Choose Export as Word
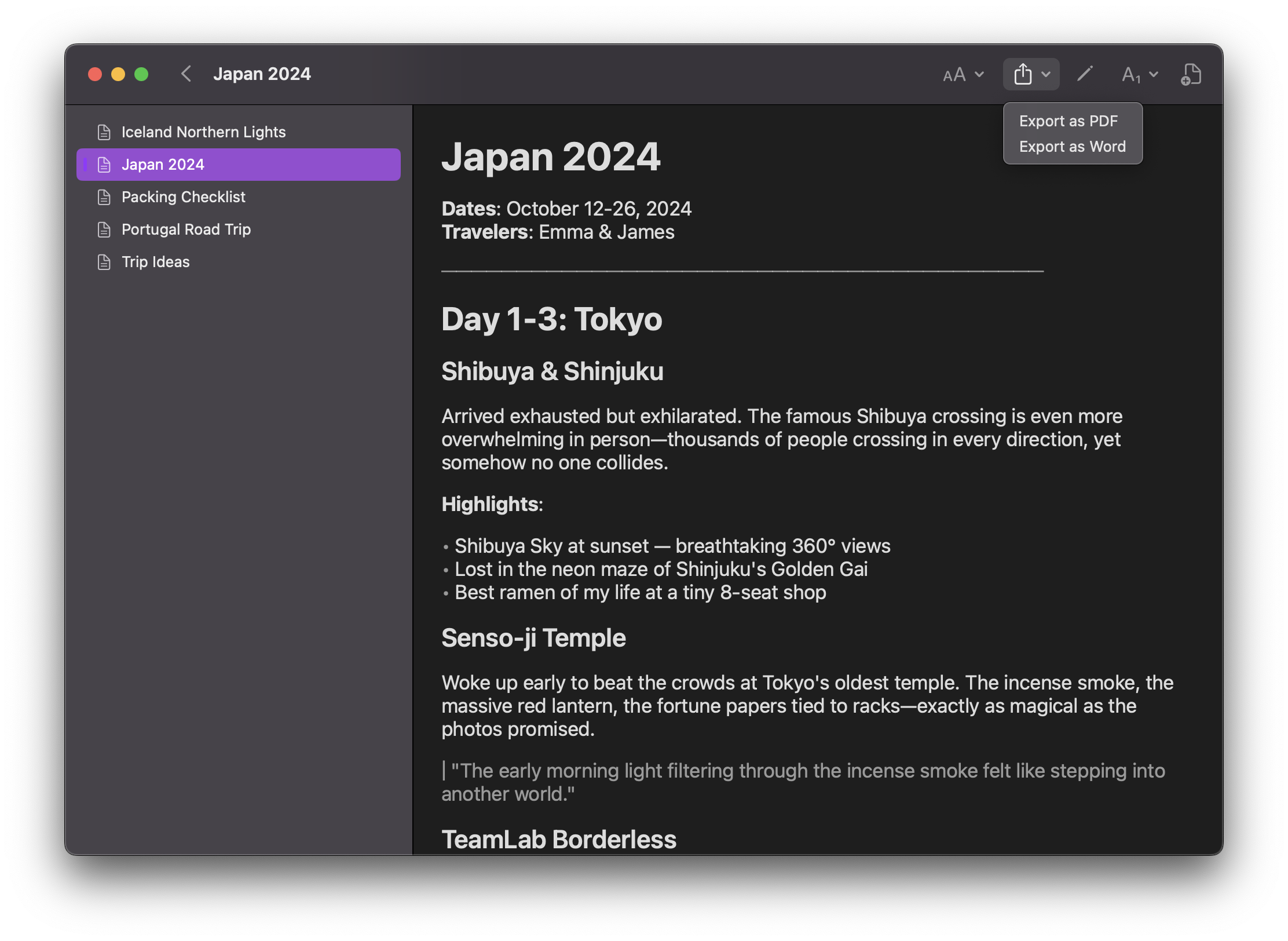1288x941 pixels. pos(1072,146)
